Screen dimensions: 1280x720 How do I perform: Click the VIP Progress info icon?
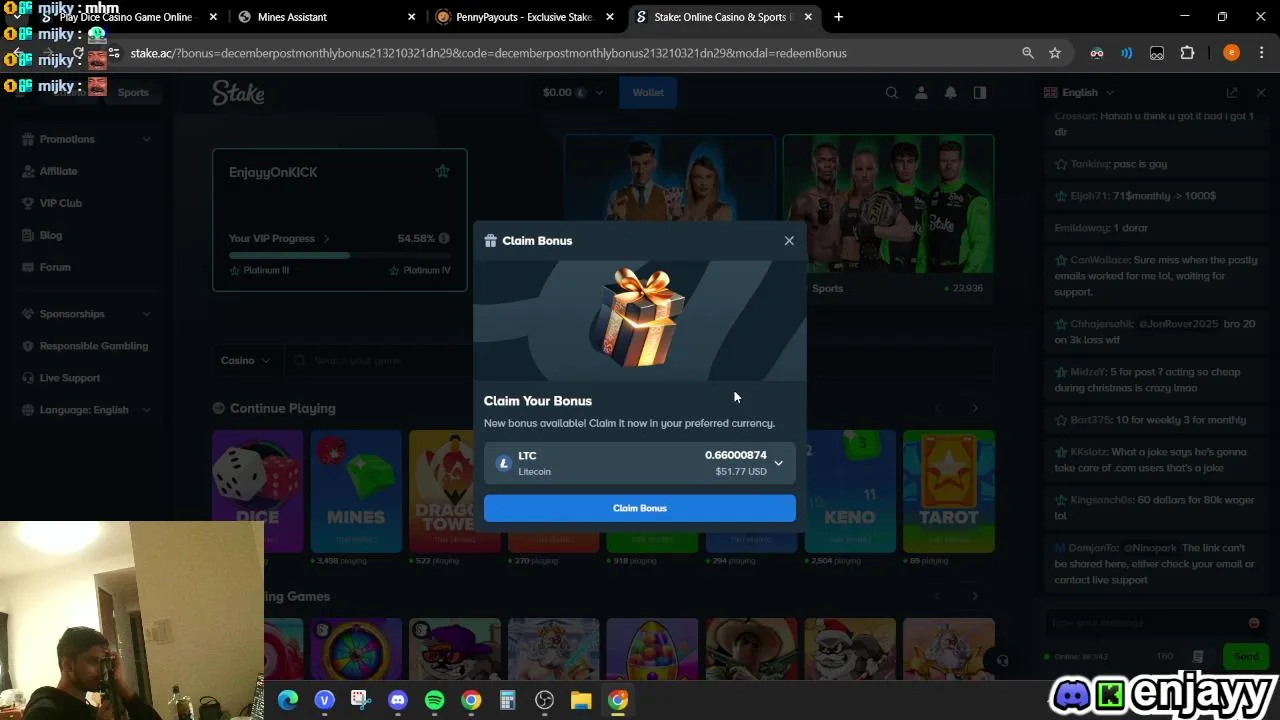tap(444, 238)
